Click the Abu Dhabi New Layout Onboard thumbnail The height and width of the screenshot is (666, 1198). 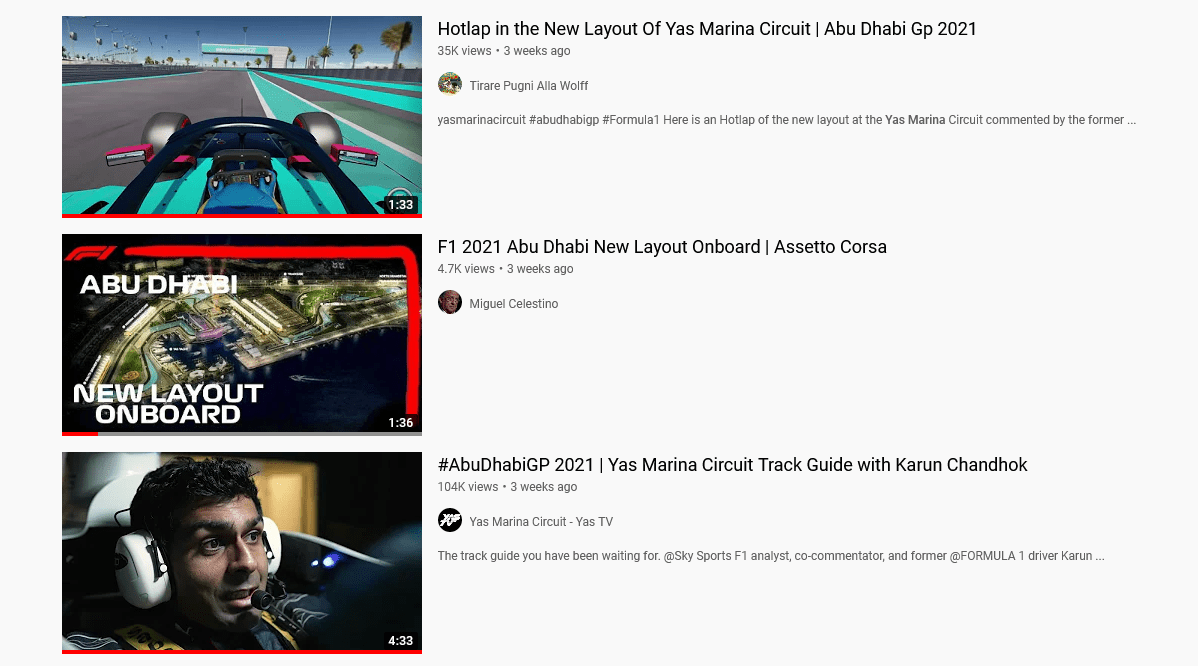click(241, 335)
